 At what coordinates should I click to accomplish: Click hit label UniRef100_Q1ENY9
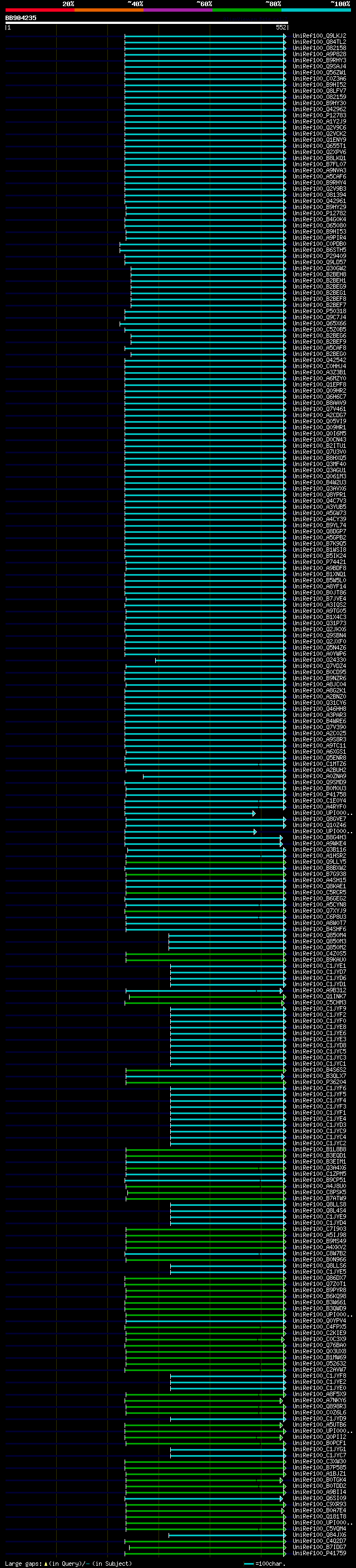[x=319, y=140]
